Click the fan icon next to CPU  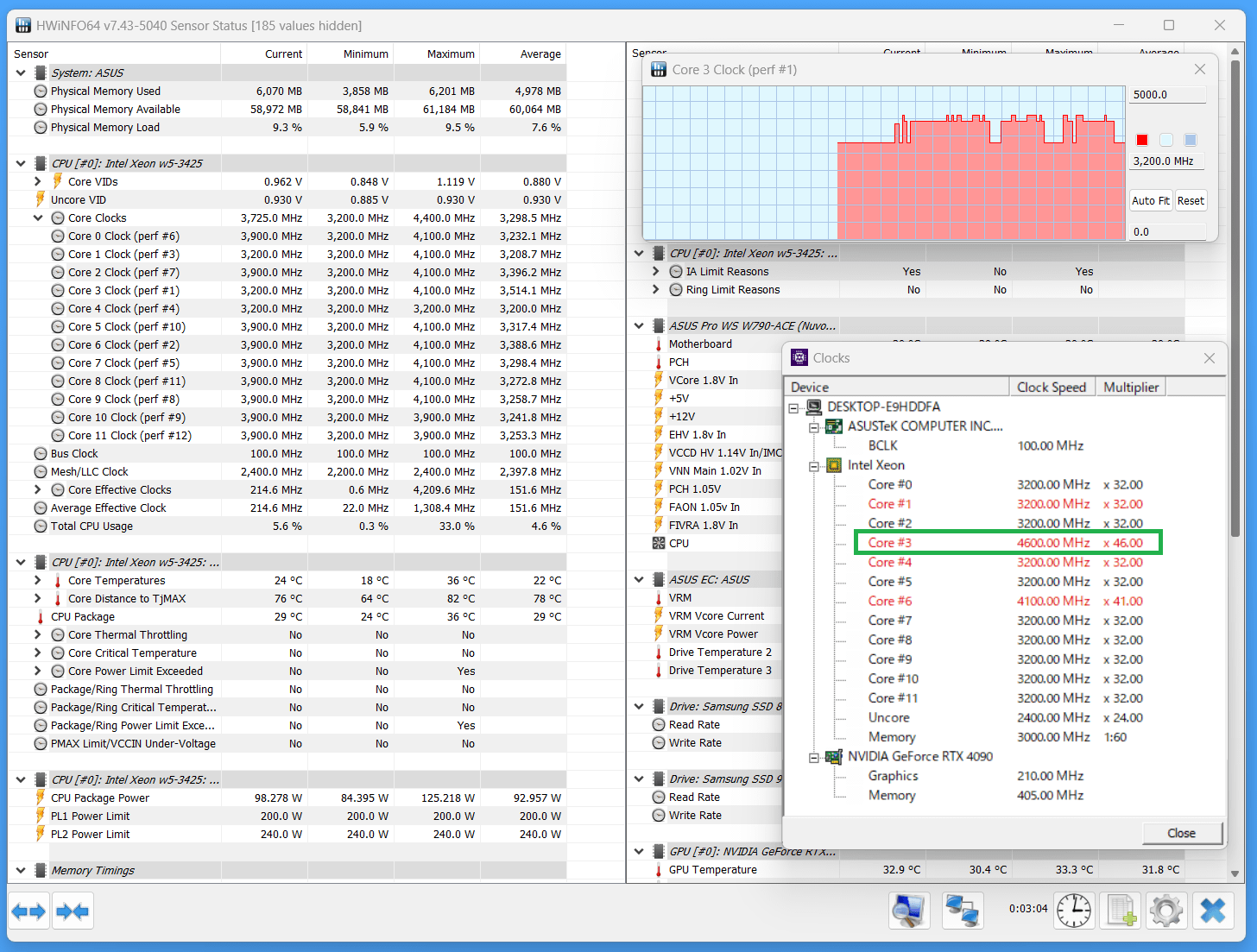[x=659, y=543]
